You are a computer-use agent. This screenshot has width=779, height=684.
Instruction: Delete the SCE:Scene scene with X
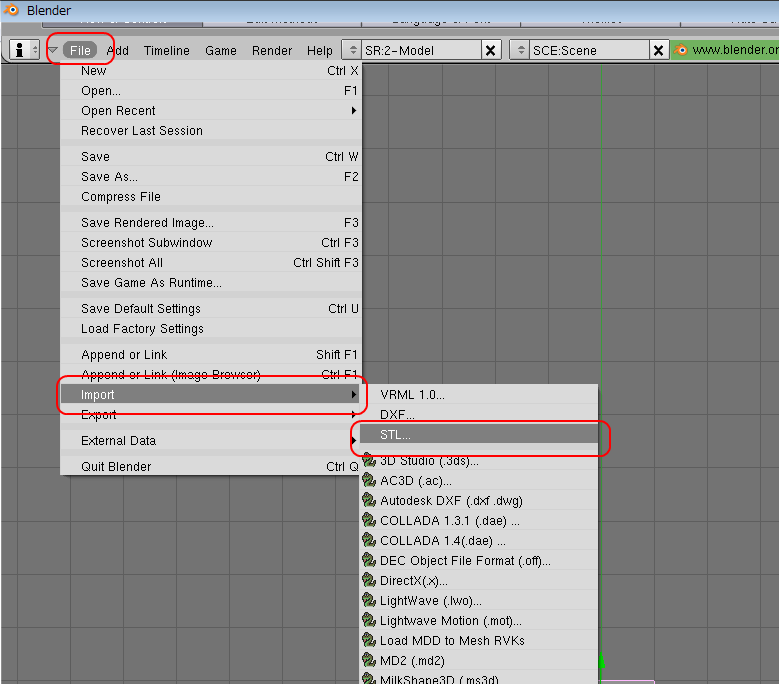[x=658, y=50]
